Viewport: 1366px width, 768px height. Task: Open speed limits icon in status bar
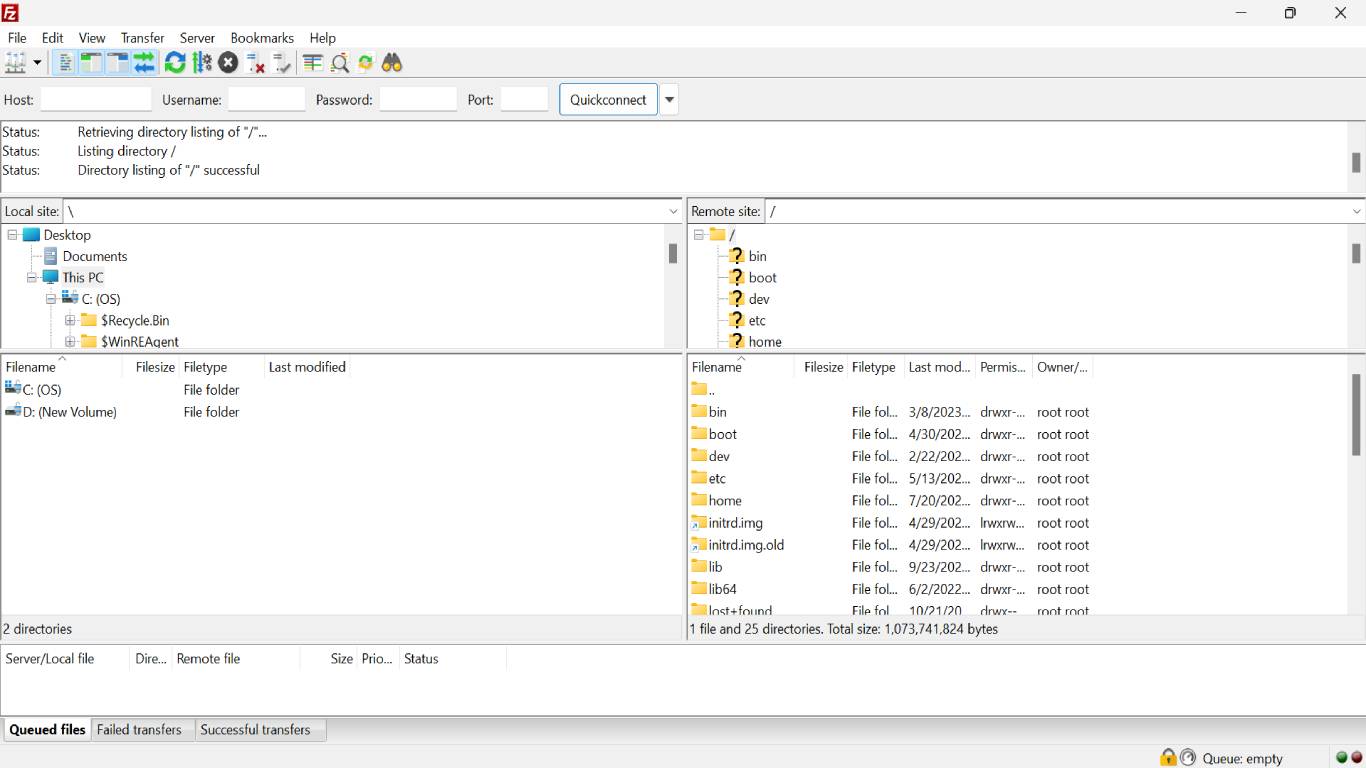tap(1188, 758)
